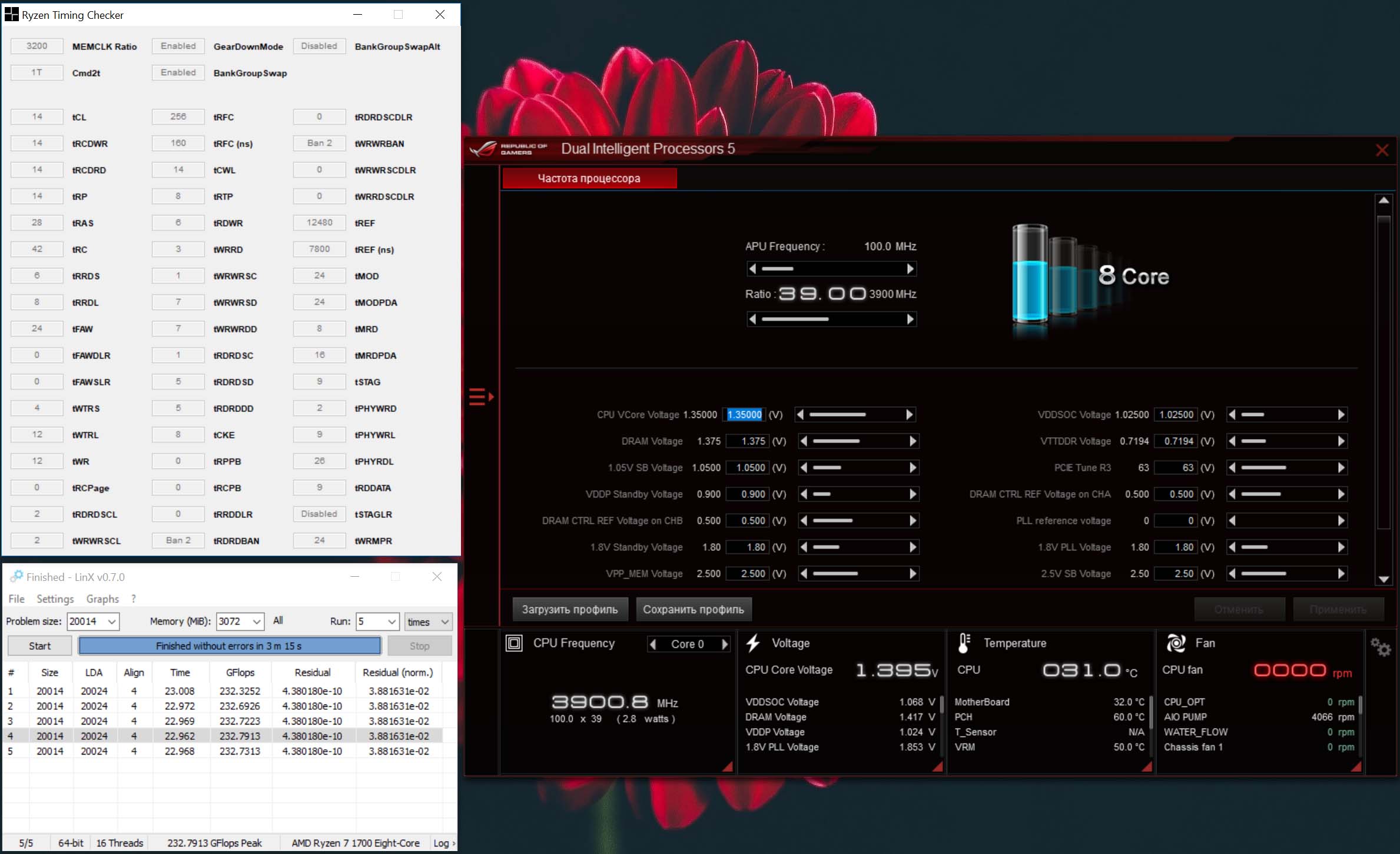Click the Fan panel icon
Image resolution: width=1400 pixels, height=854 pixels.
(x=1176, y=643)
